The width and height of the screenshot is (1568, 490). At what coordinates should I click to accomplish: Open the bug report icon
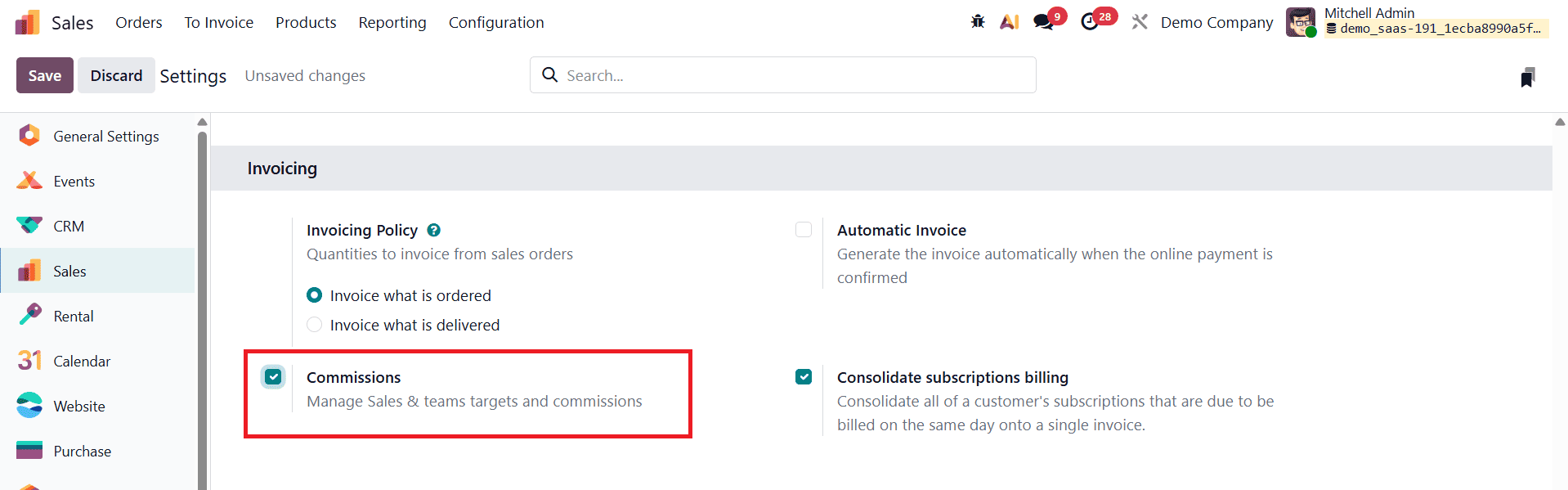click(x=978, y=22)
